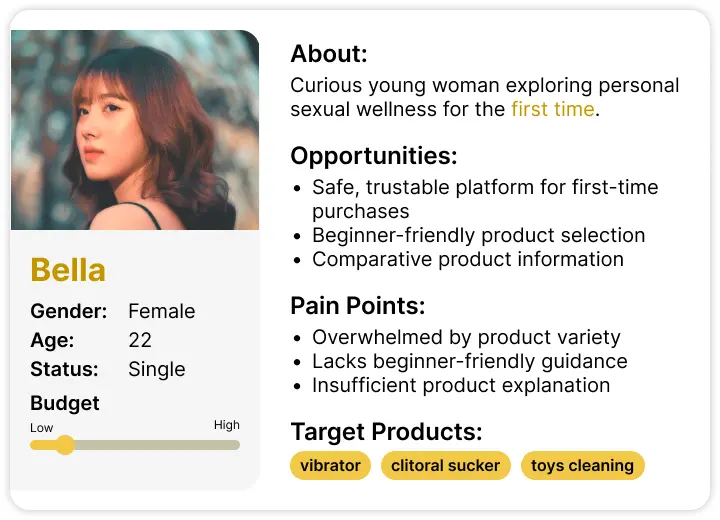Click the toys cleaning tag

582,465
